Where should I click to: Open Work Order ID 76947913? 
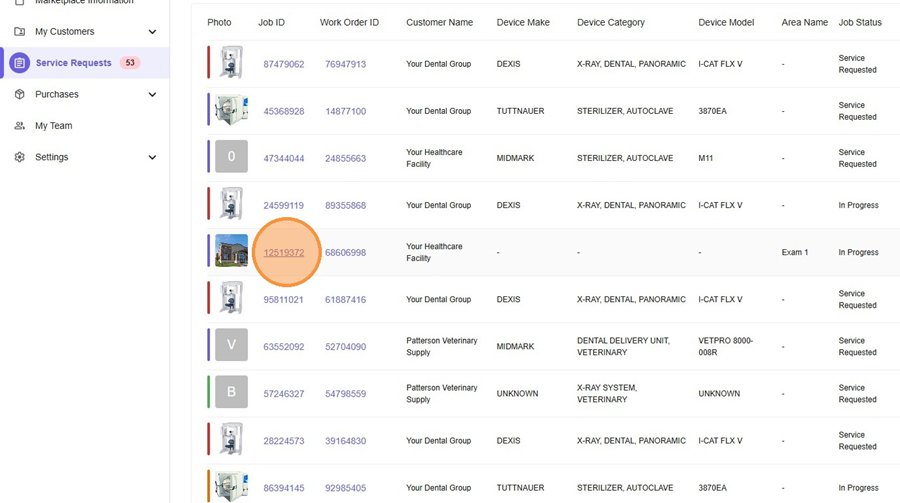[345, 64]
